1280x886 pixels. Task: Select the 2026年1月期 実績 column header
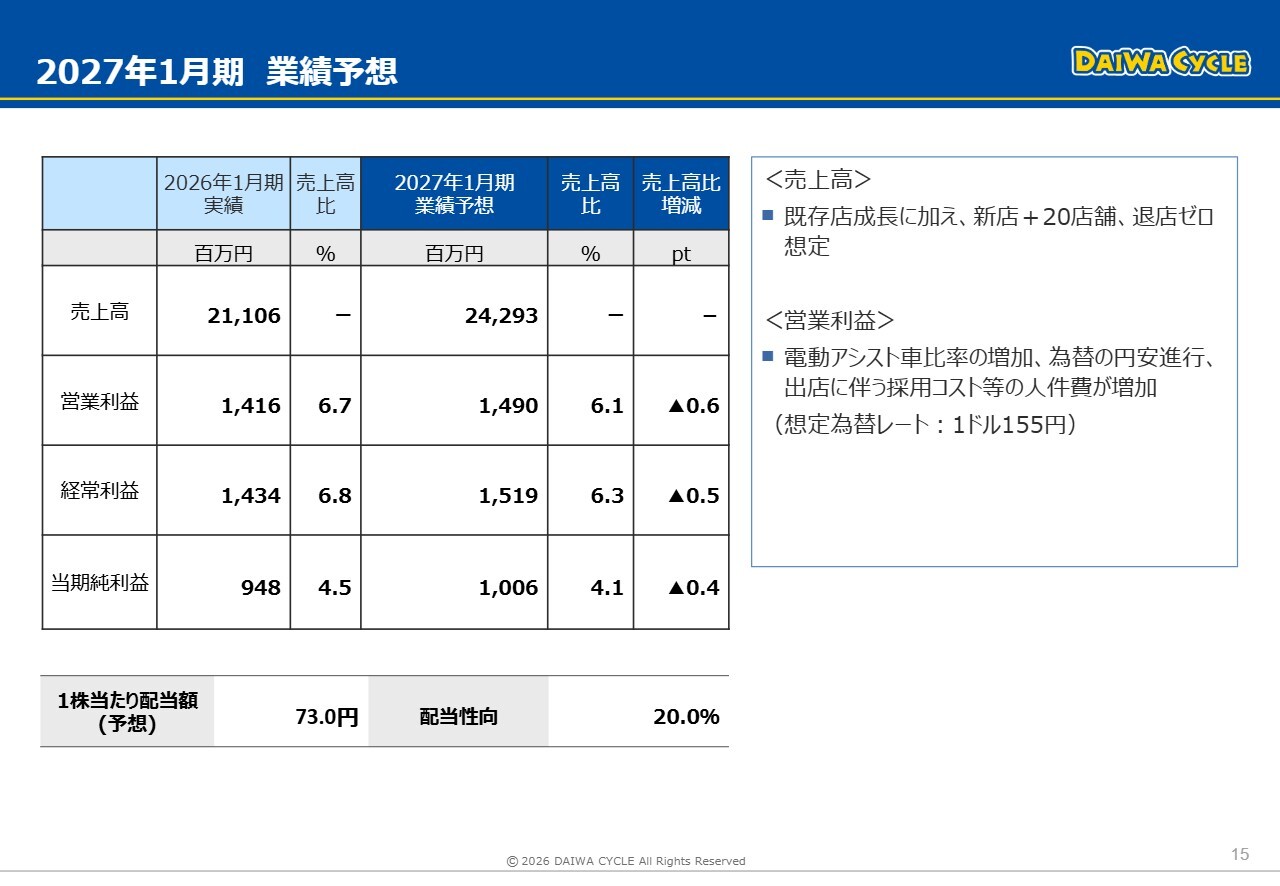(x=223, y=194)
